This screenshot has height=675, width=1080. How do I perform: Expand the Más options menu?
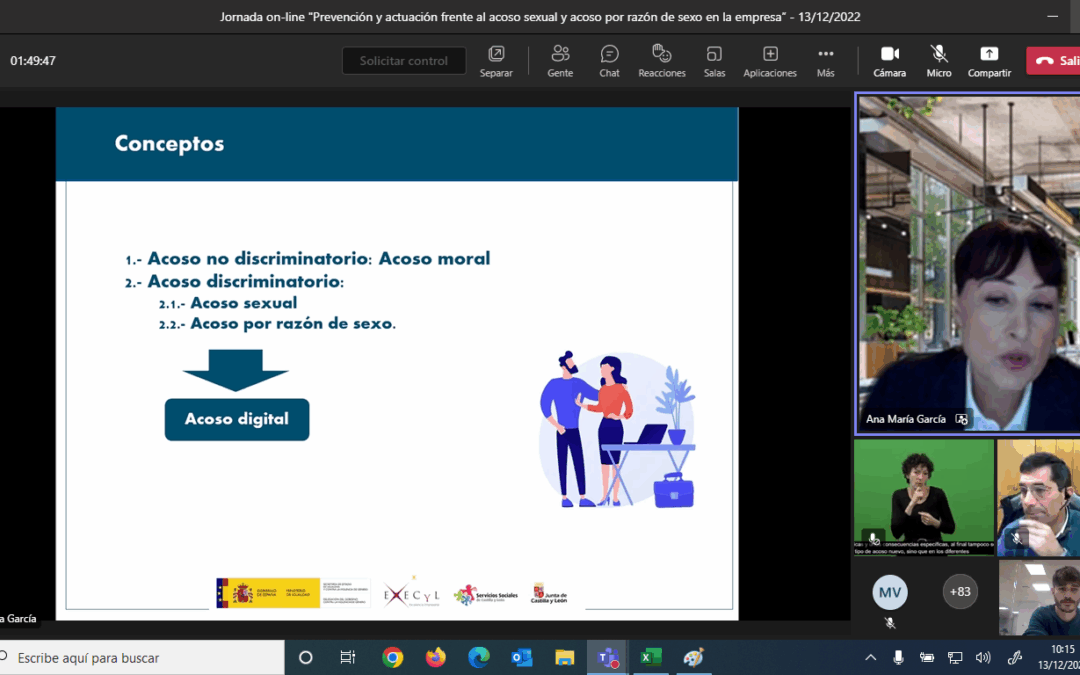click(825, 61)
